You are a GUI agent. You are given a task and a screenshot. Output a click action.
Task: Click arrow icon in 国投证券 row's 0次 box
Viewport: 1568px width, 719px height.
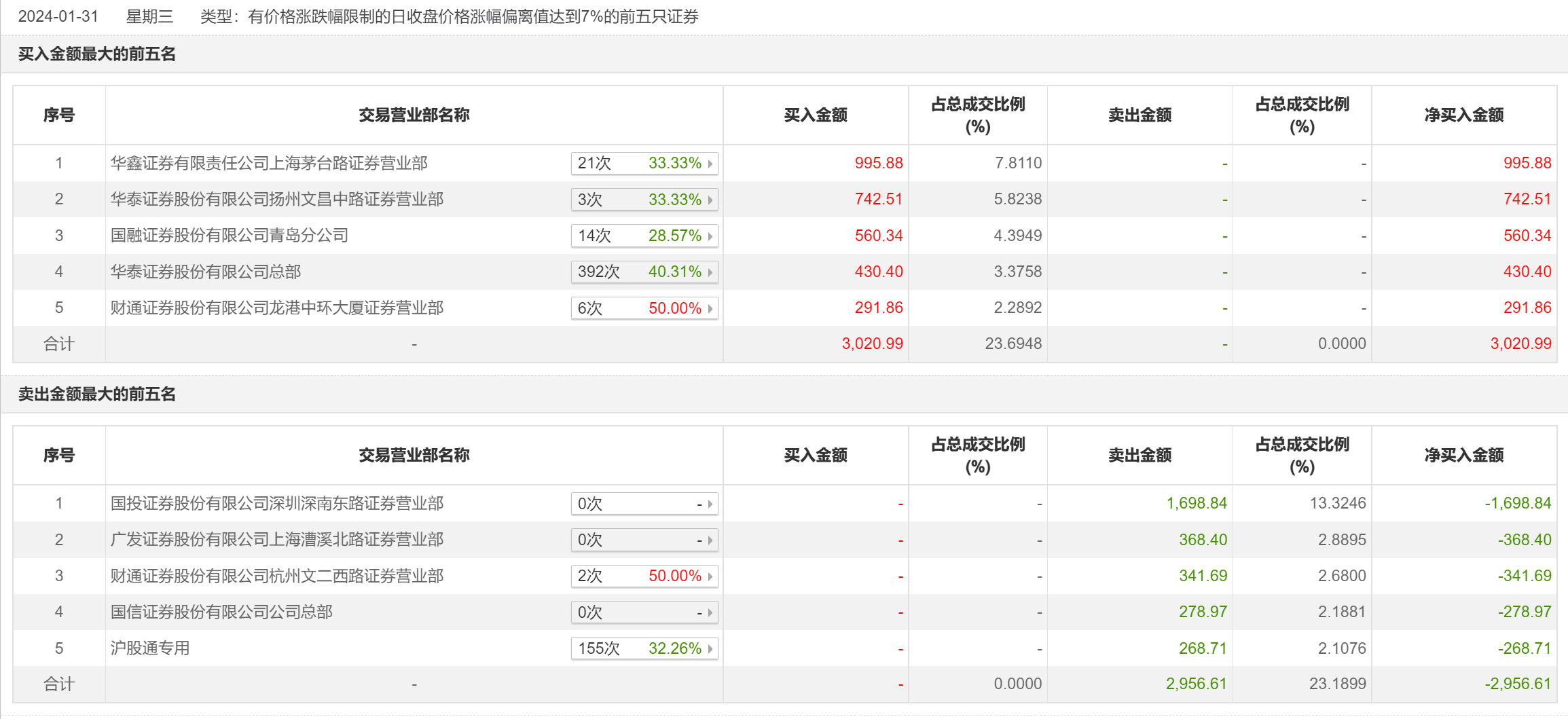pos(710,504)
